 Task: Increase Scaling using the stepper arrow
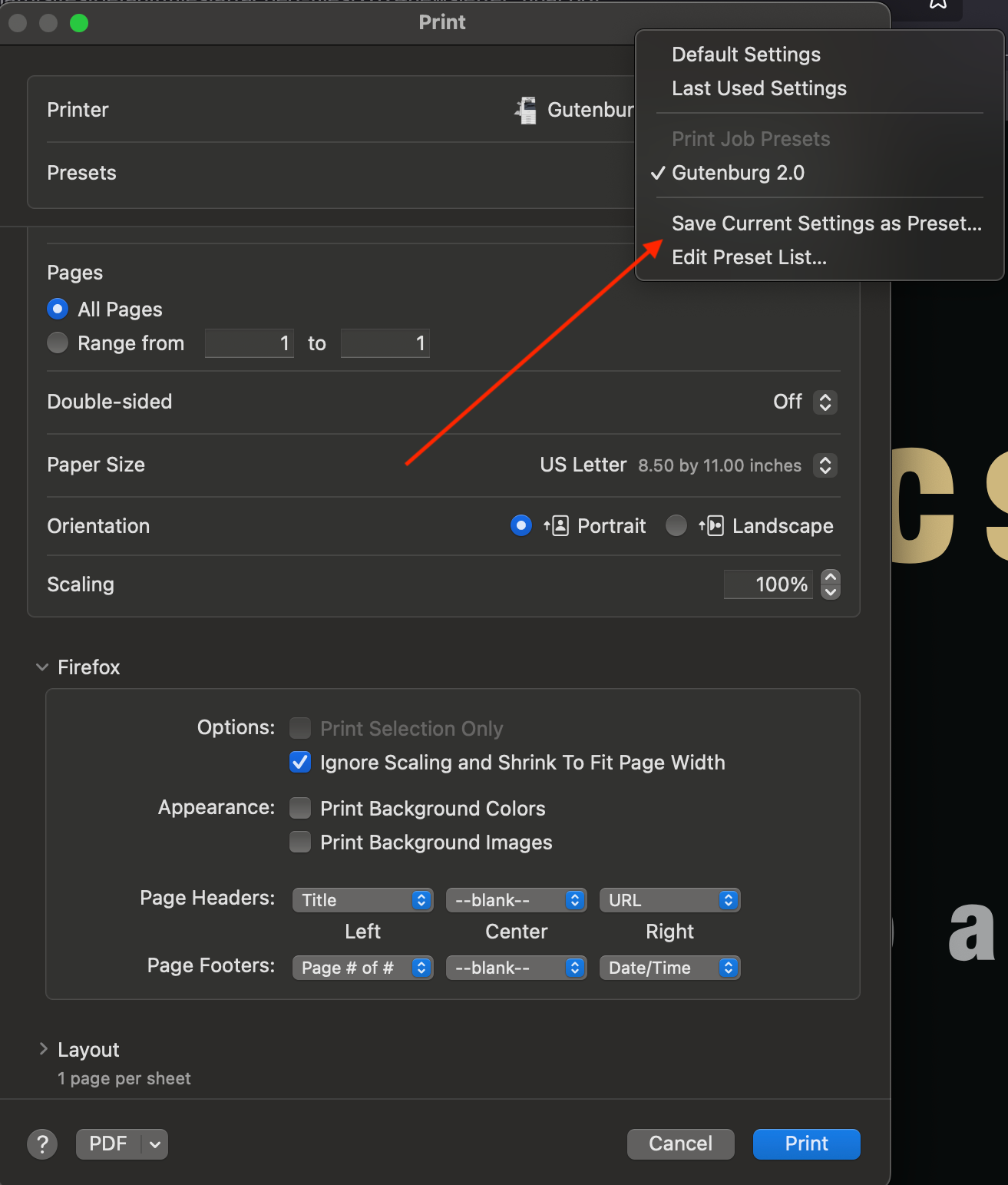point(830,578)
